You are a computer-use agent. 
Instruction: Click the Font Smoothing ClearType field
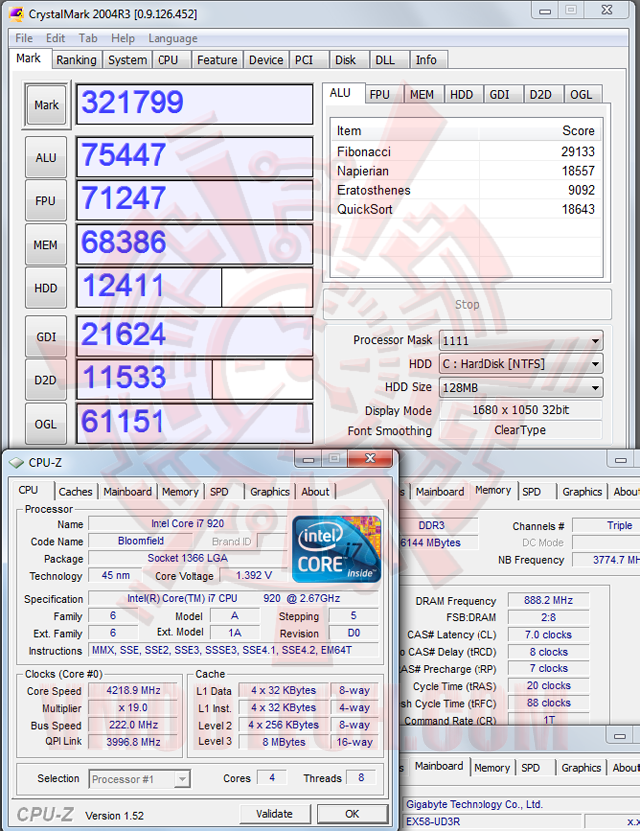[x=520, y=430]
